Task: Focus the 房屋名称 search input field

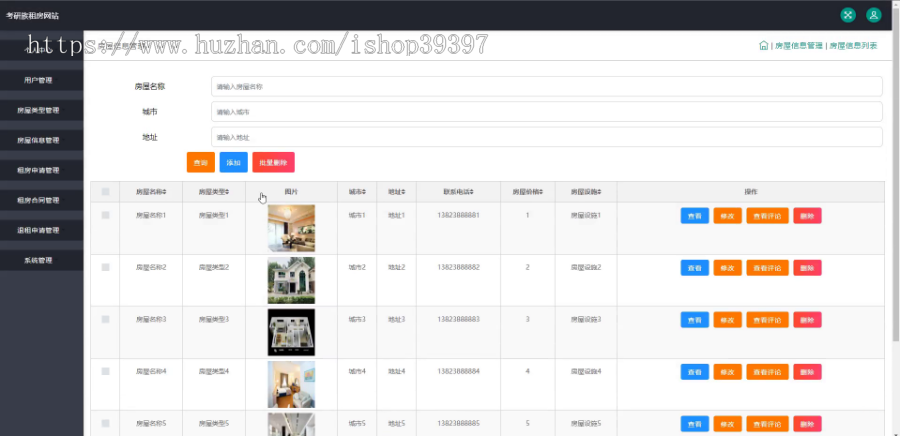Action: click(x=546, y=87)
